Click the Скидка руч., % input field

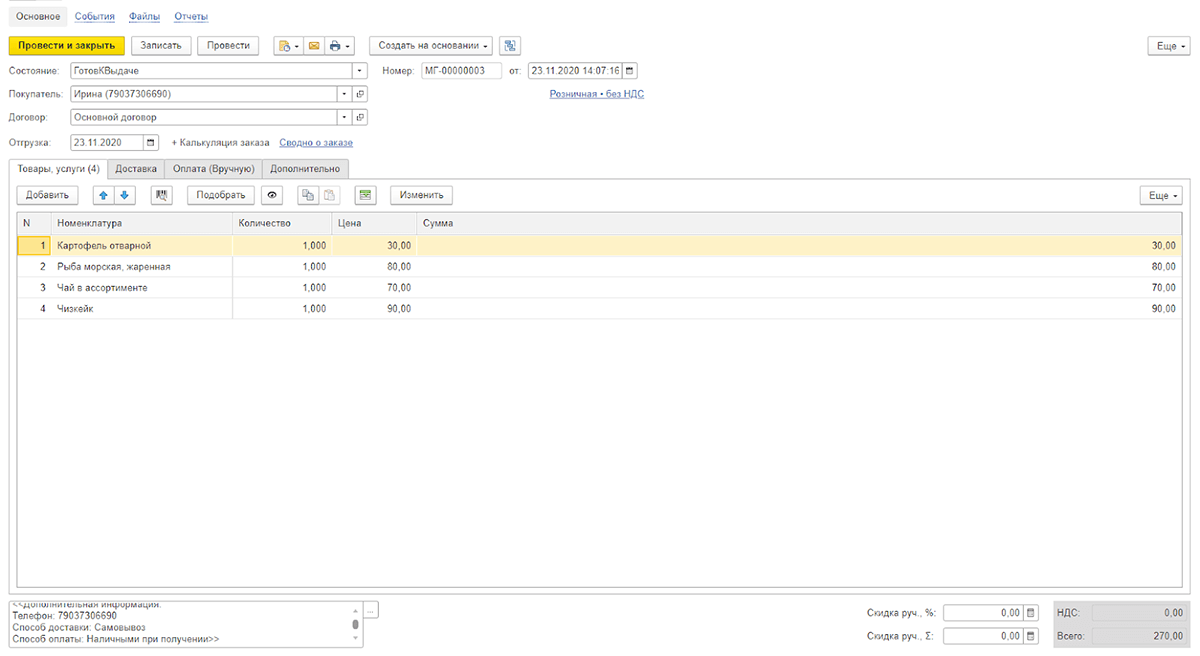coord(983,613)
